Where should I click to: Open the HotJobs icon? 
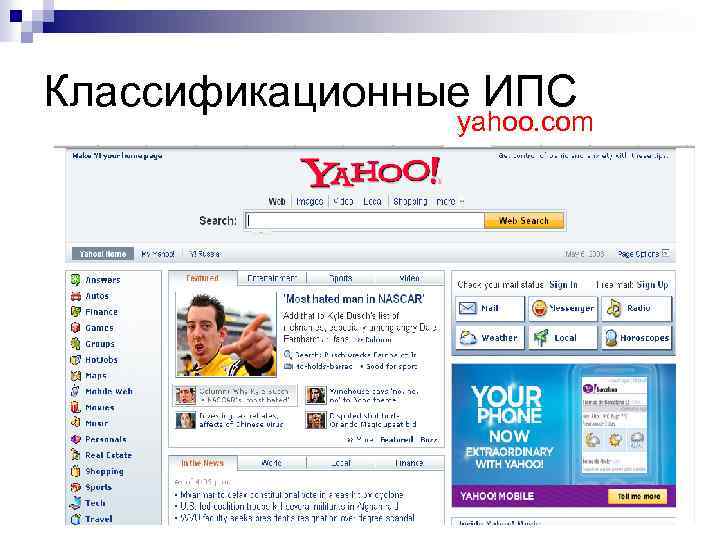tap(75, 360)
